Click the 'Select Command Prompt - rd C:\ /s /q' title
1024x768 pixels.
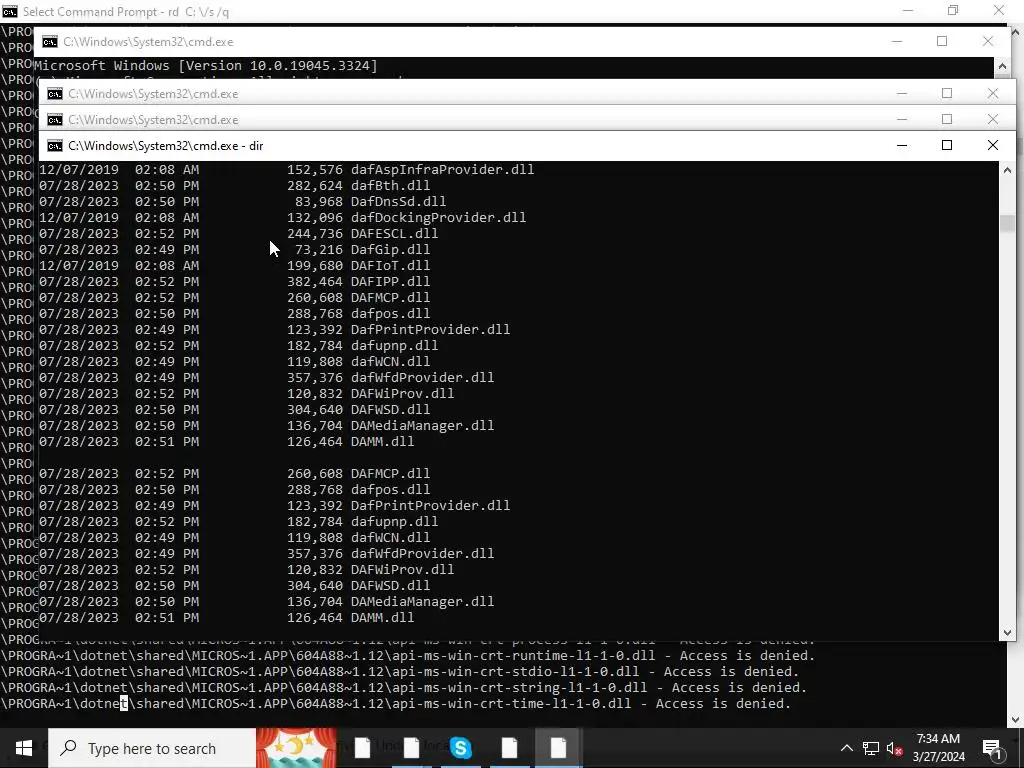(126, 12)
